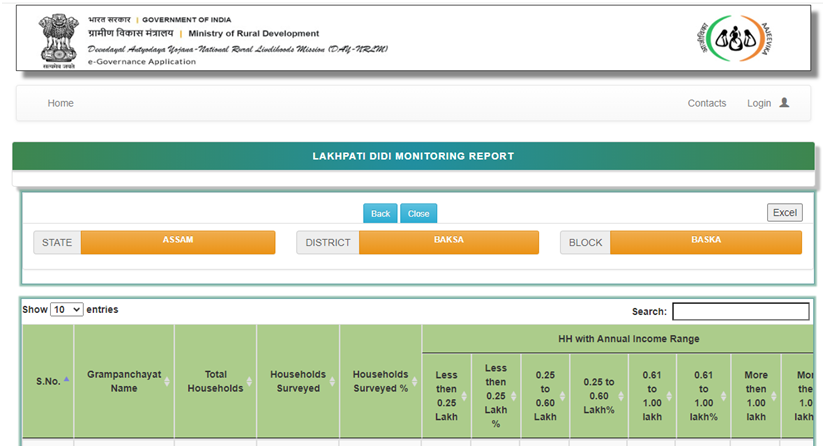Sort by Less then 0.25 Lakh % column
Viewport: 825px width, 448px height.
[514, 396]
